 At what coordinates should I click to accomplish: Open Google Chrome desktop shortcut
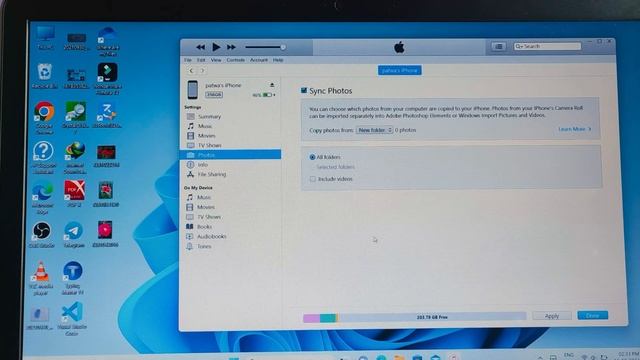pyautogui.click(x=44, y=118)
